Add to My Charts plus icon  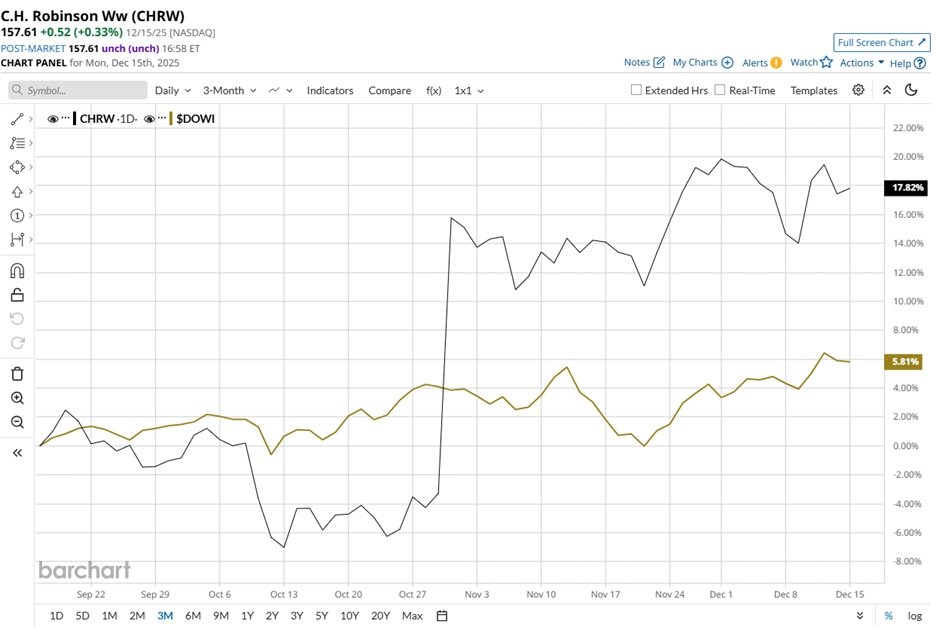727,62
